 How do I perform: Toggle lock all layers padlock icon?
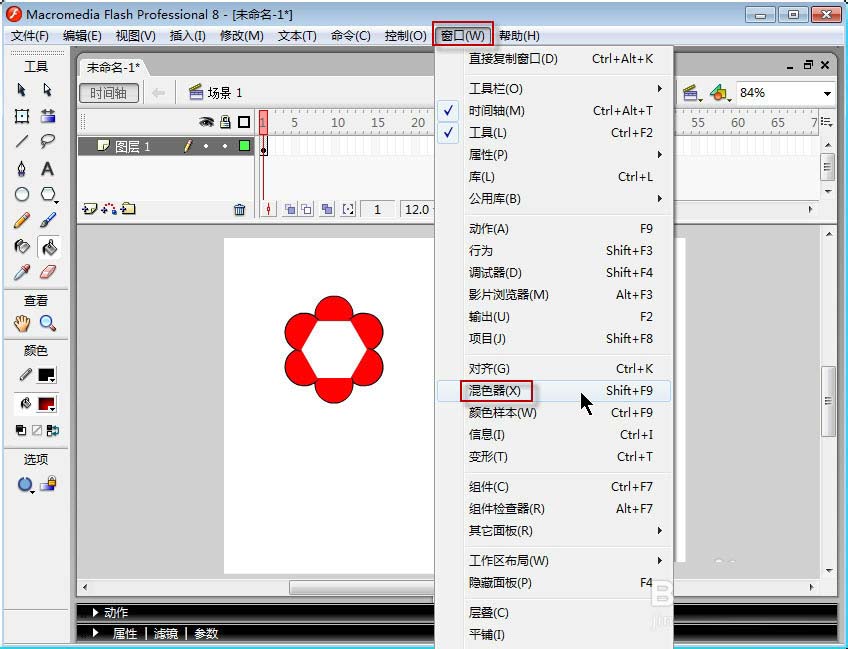point(226,122)
